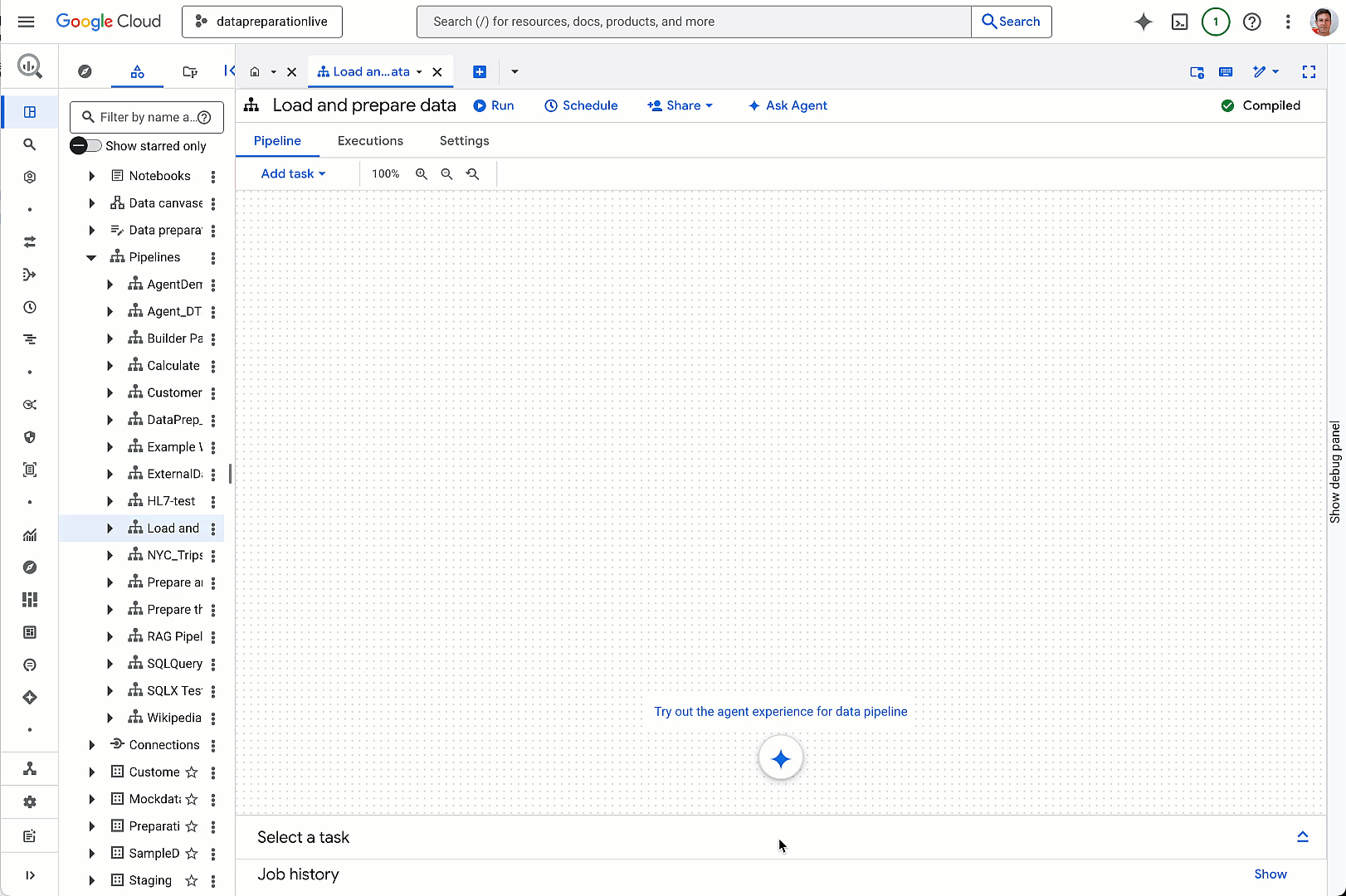Select the pipelines icon above the explorer panel
The image size is (1346, 896).
pyautogui.click(x=137, y=72)
